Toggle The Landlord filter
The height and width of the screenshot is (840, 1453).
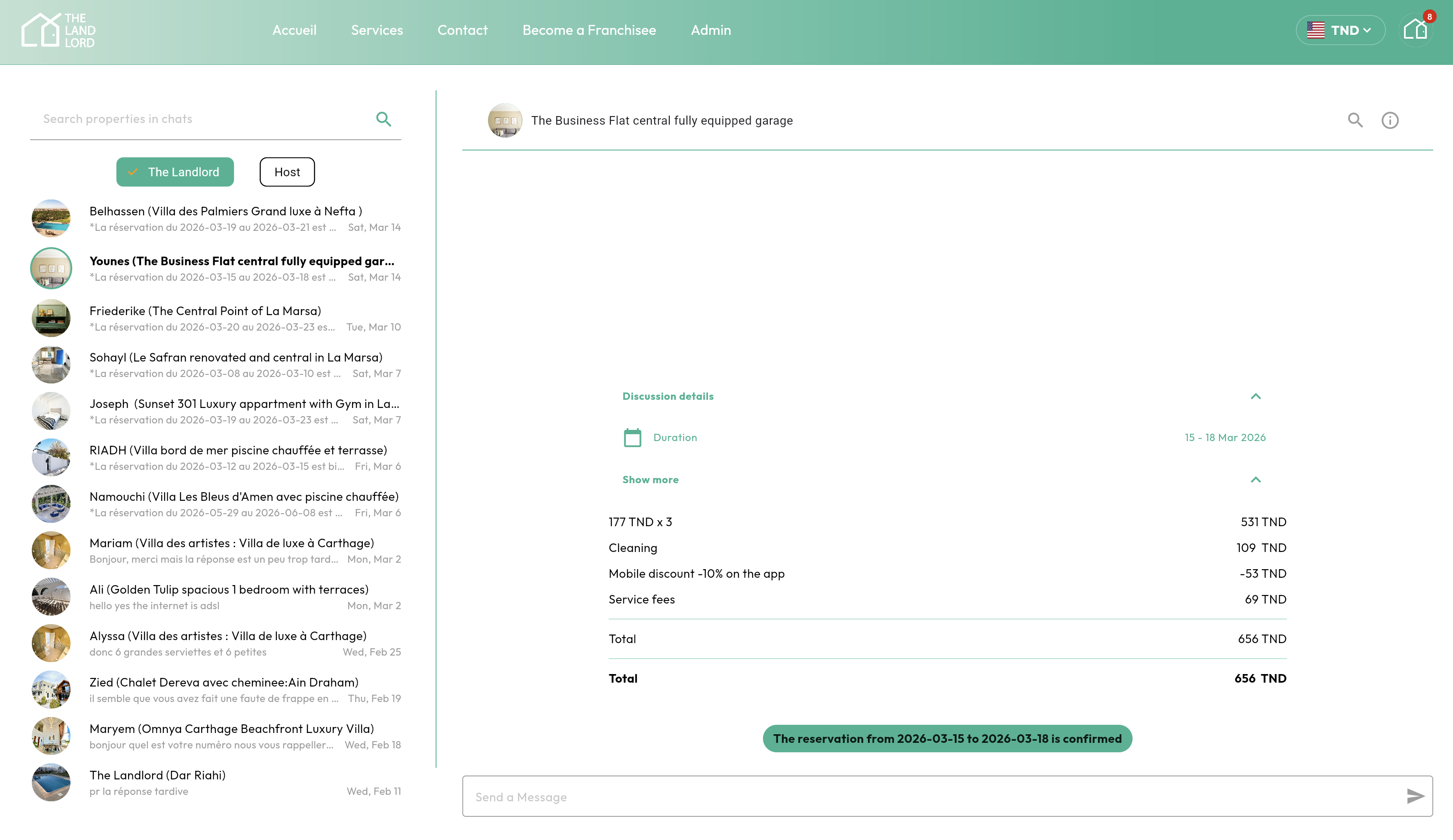175,172
